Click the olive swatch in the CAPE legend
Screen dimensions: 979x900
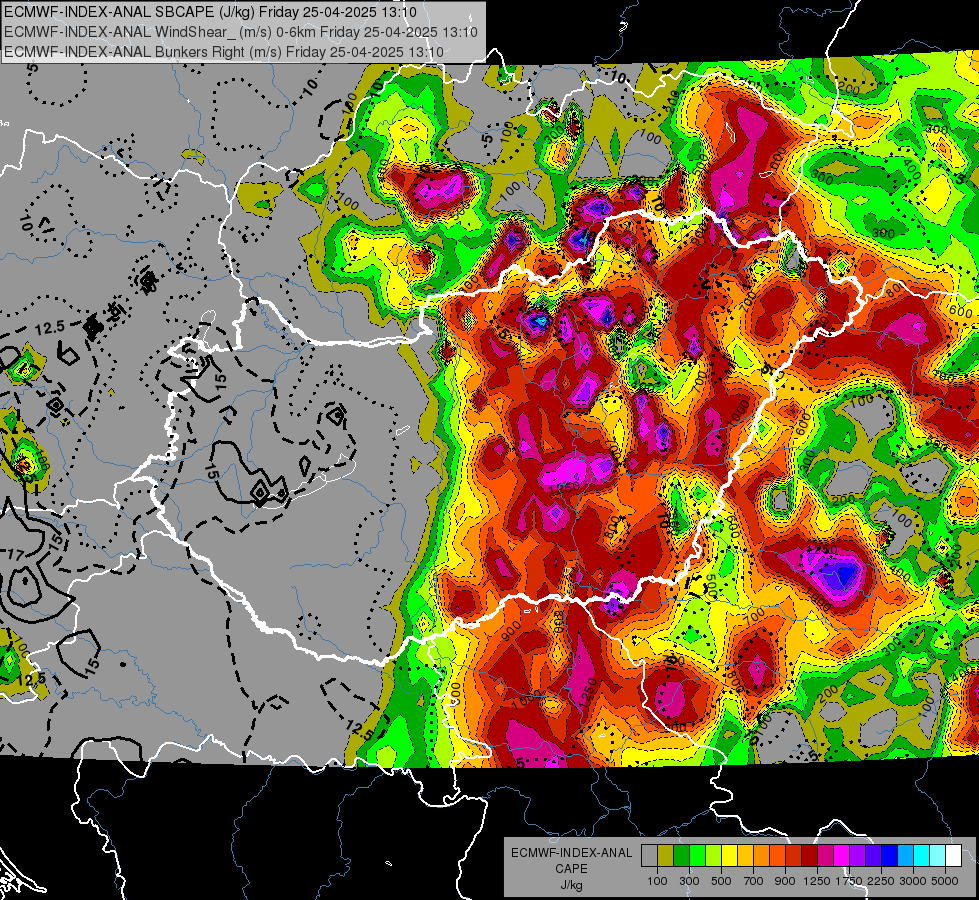tap(666, 855)
